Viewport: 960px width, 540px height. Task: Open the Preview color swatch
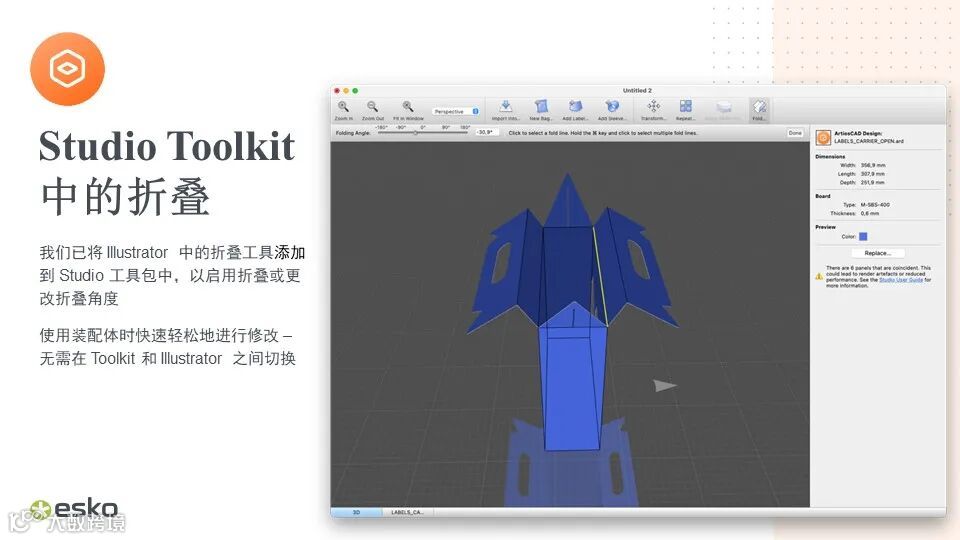point(863,236)
